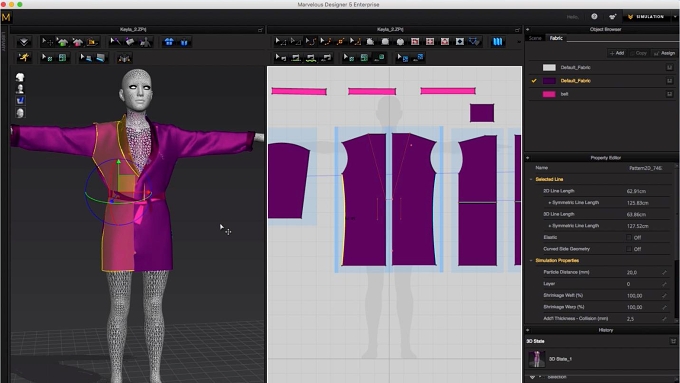Click the first blue shirt icon in 3D toolbar
Screen dimensions: 680x383
click(x=169, y=42)
